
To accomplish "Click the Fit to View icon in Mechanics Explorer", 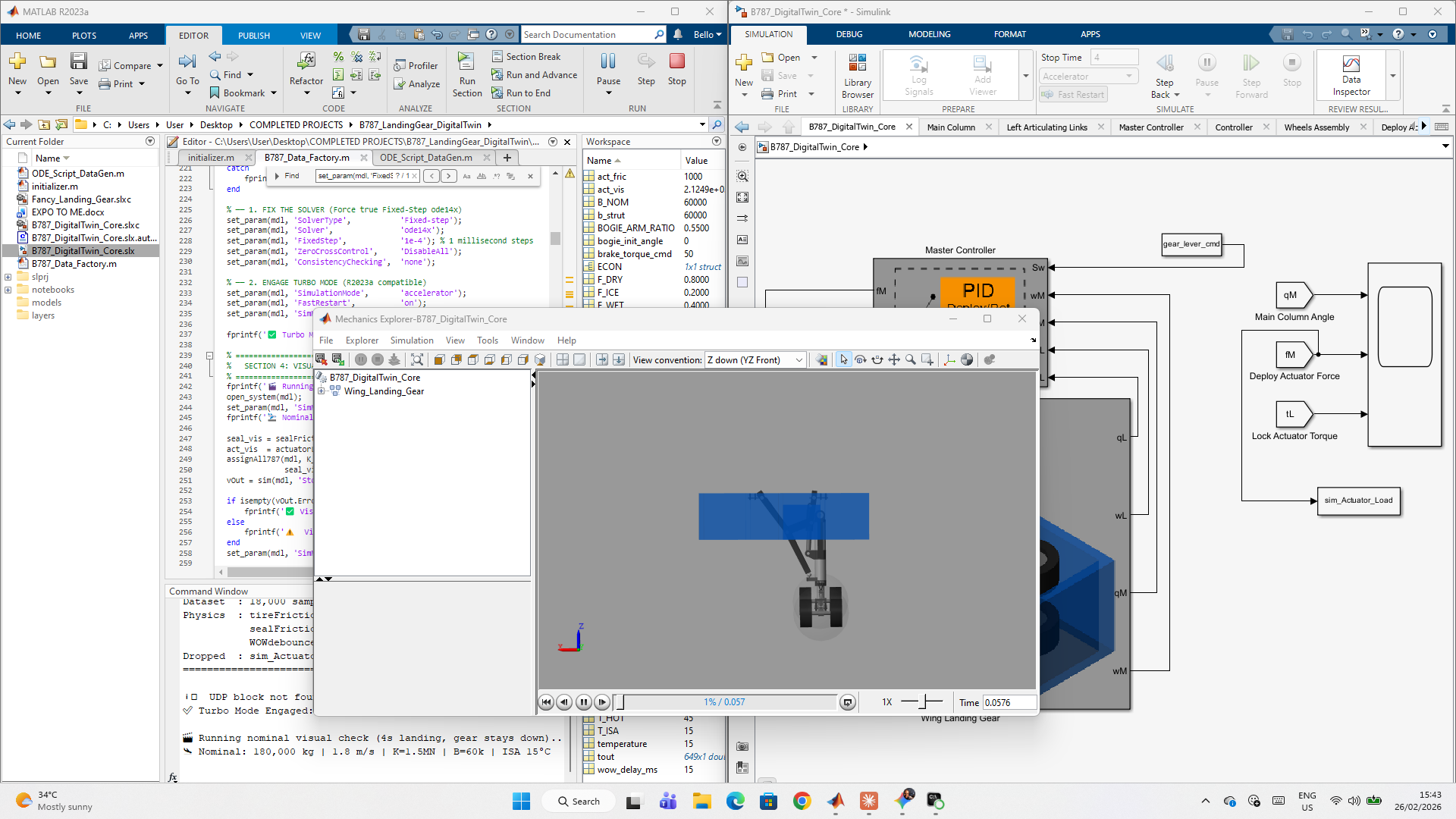I will click(417, 360).
